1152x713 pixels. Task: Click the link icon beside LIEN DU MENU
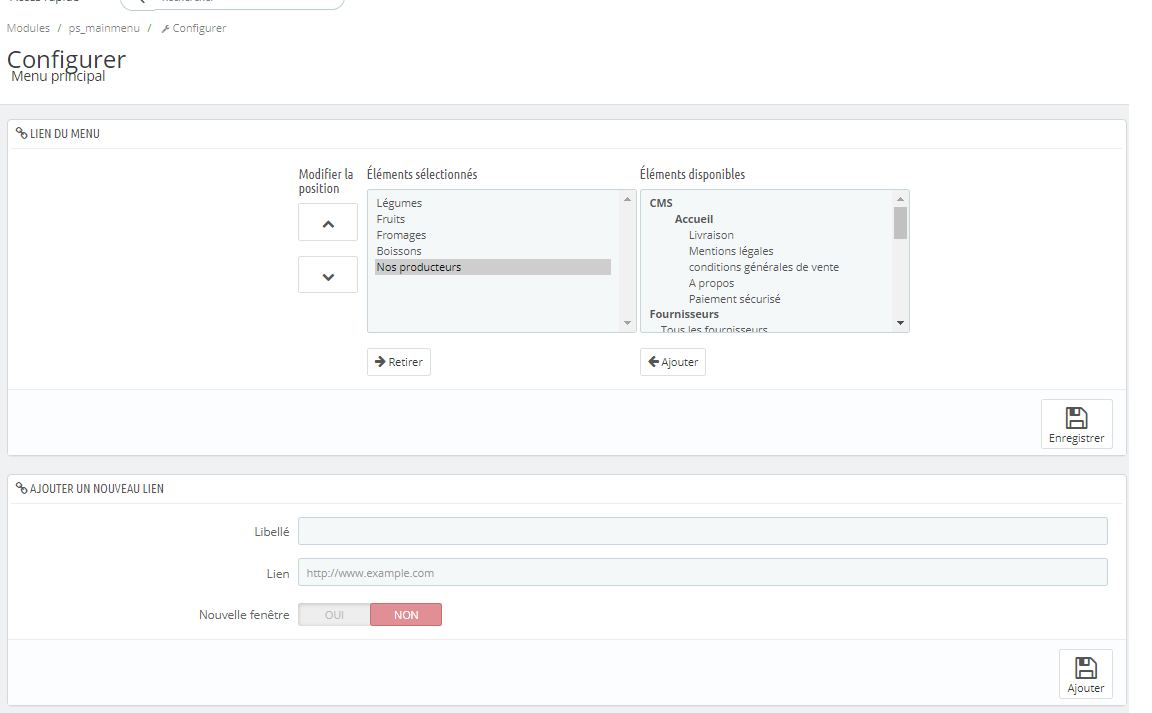[21, 133]
